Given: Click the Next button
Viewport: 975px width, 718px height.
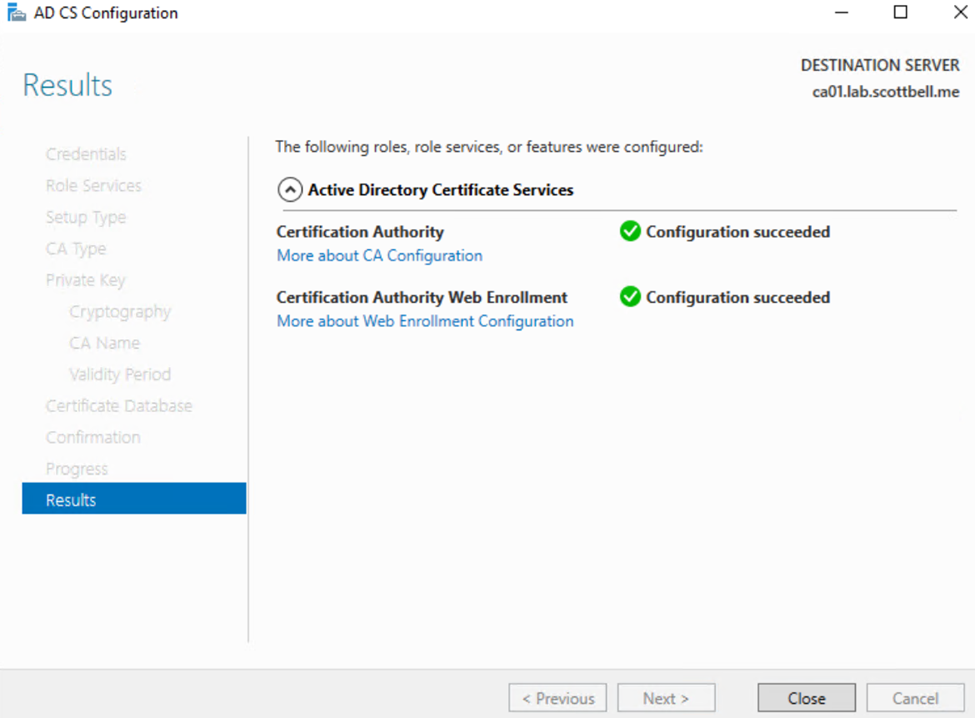Looking at the screenshot, I should click(666, 698).
